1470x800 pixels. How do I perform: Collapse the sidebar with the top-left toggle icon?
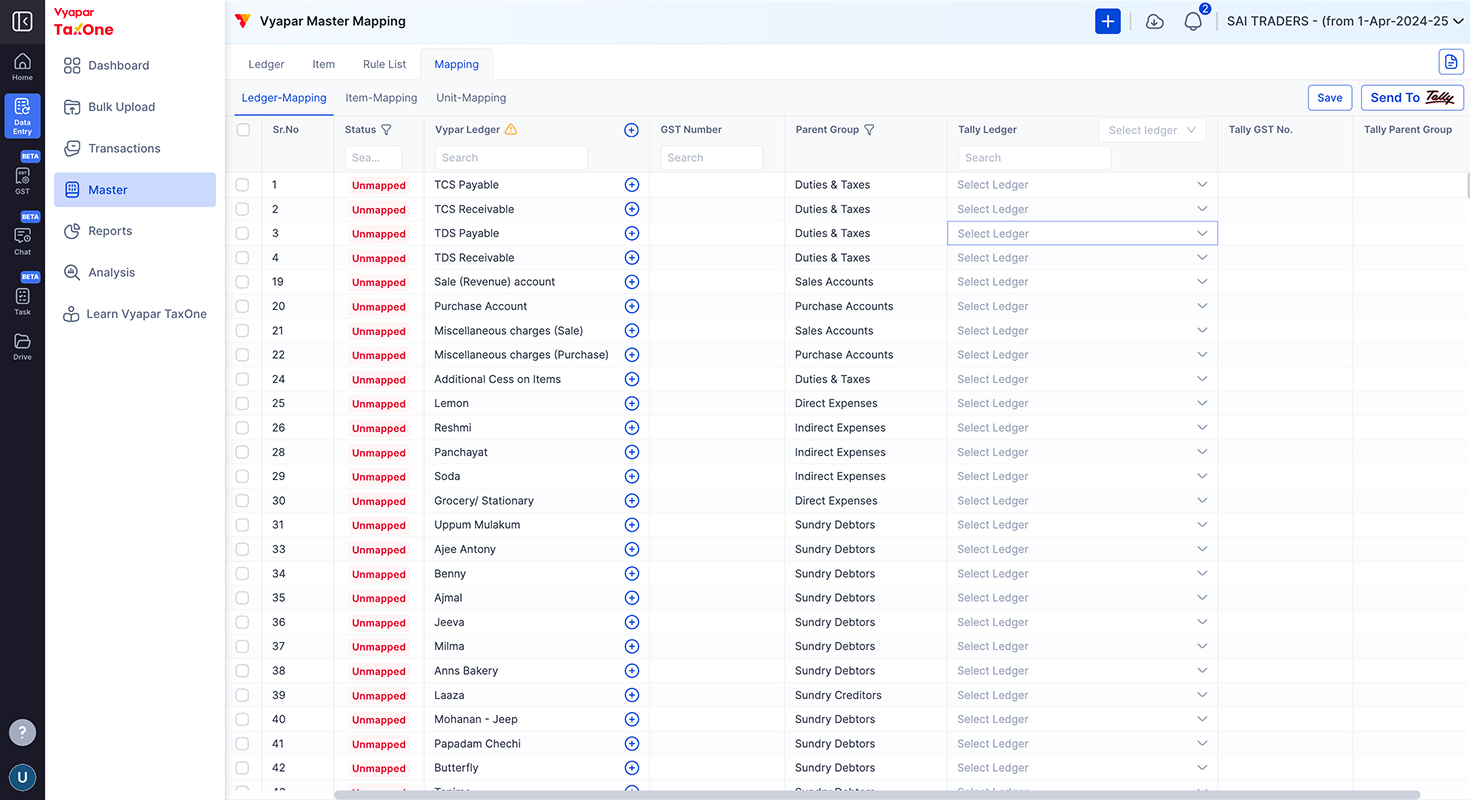[22, 21]
